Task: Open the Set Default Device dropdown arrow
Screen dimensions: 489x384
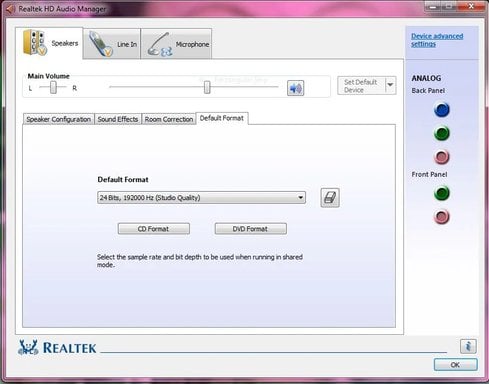Action: tap(390, 86)
